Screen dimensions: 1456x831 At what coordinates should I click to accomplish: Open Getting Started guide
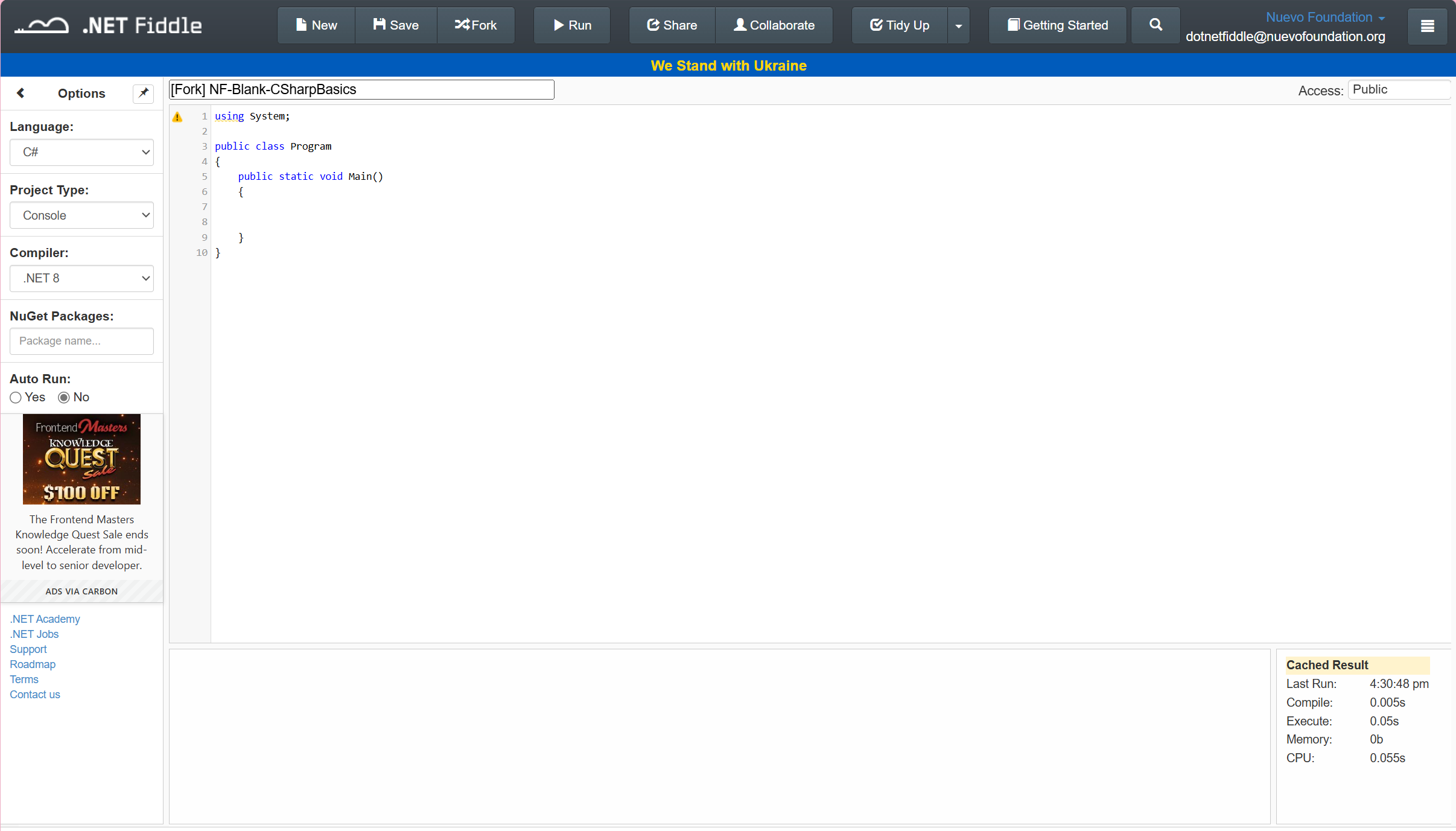[1057, 25]
